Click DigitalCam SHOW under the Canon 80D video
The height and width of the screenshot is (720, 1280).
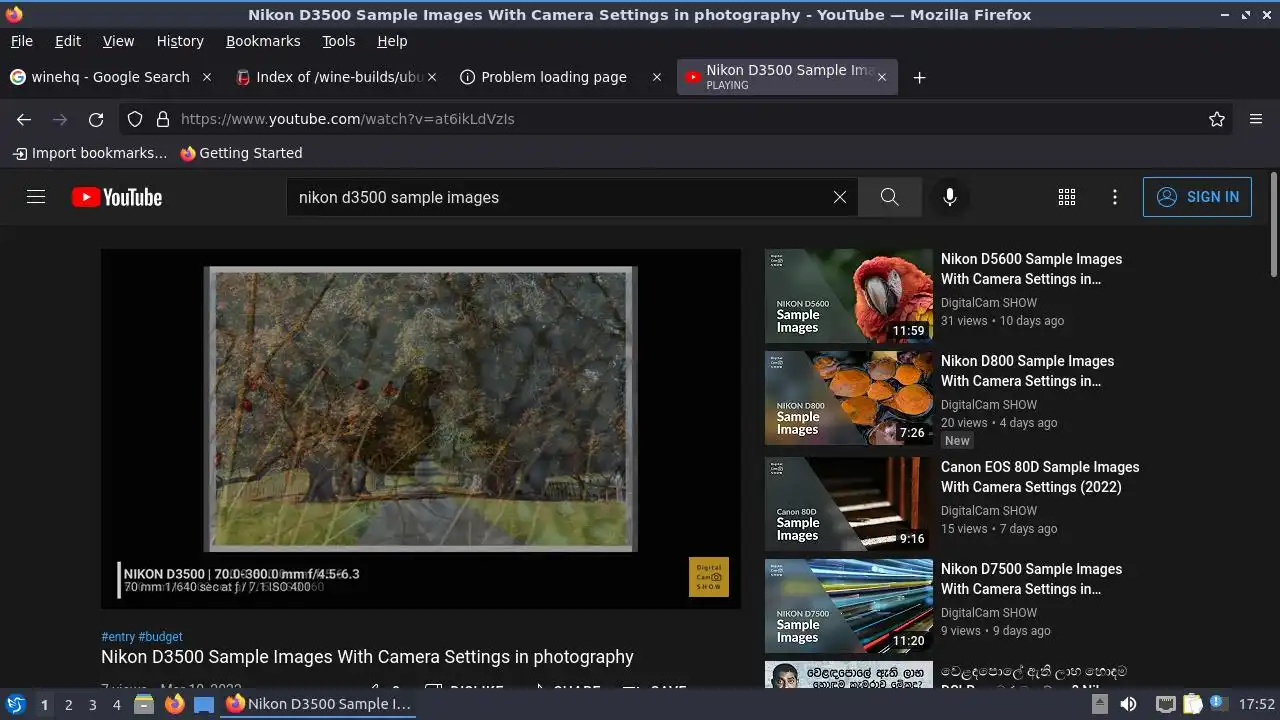(989, 511)
